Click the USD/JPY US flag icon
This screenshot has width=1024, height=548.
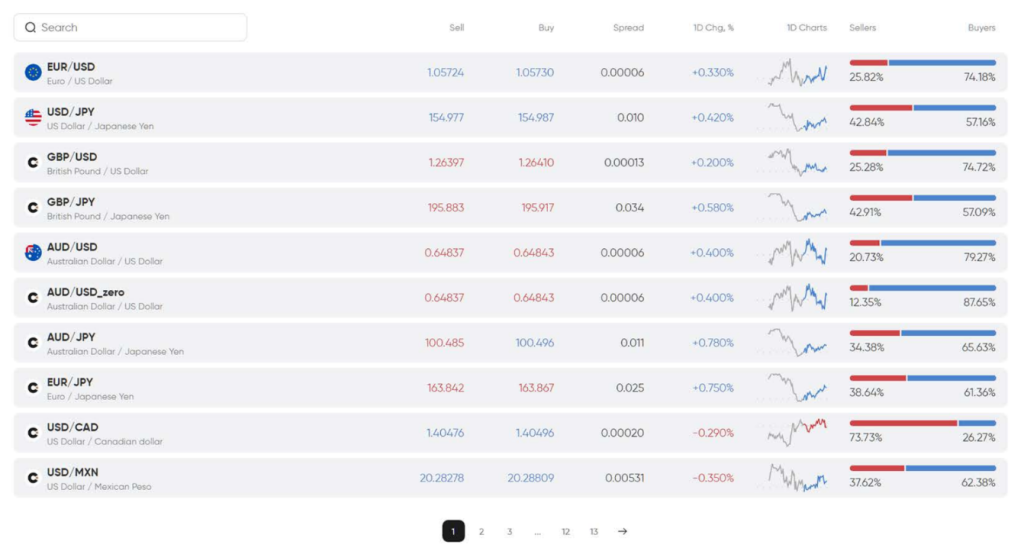tap(33, 117)
